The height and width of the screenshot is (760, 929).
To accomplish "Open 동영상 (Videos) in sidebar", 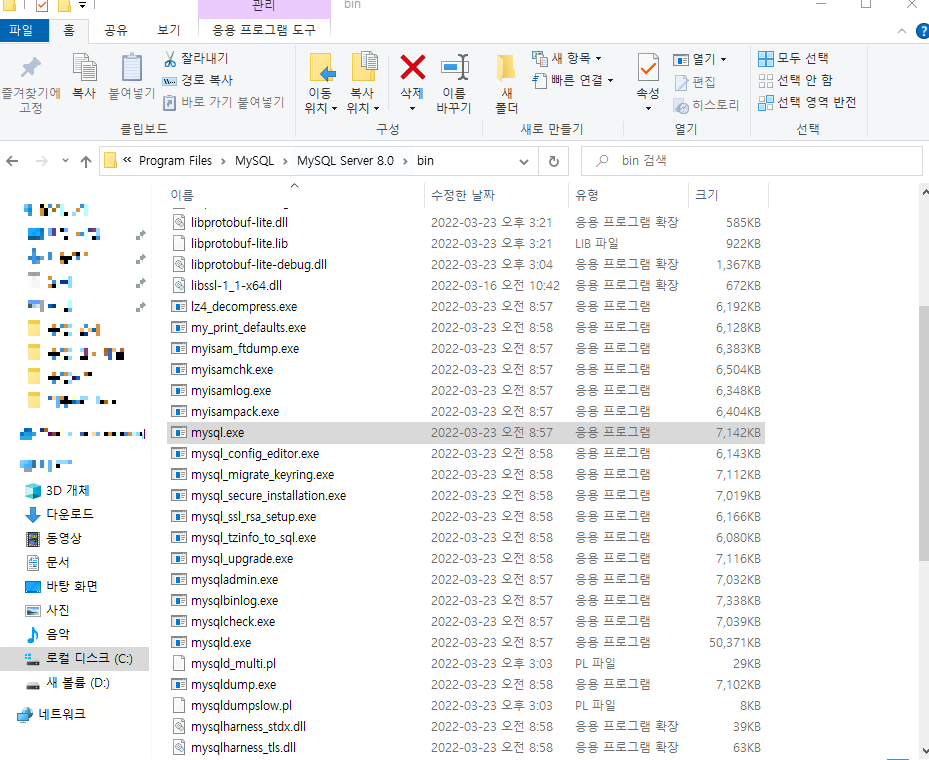I will [53, 538].
